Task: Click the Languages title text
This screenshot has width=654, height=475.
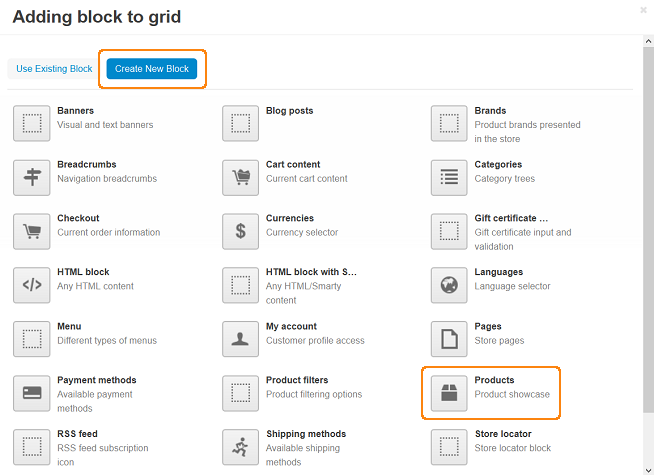Action: click(498, 272)
